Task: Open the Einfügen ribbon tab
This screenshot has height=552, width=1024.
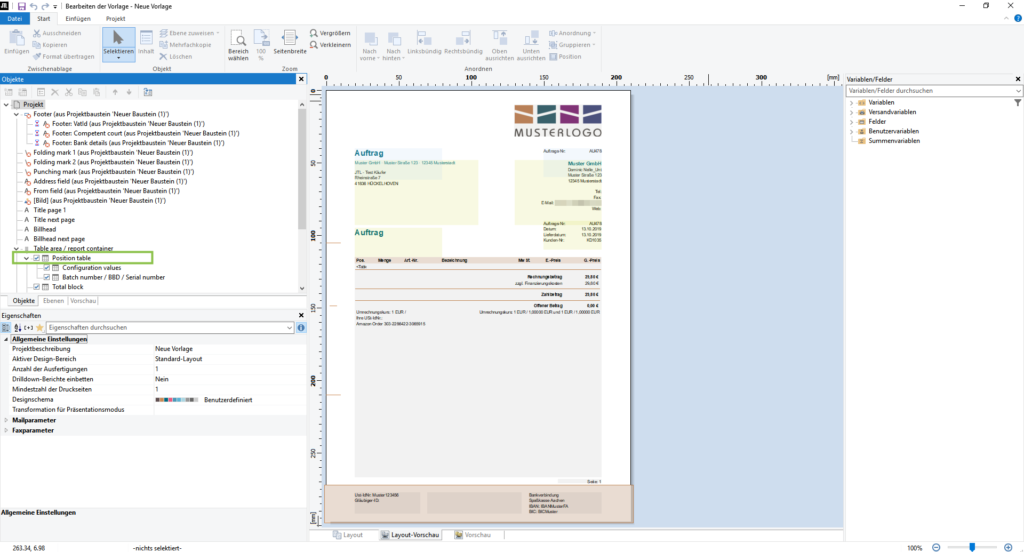Action: point(77,18)
